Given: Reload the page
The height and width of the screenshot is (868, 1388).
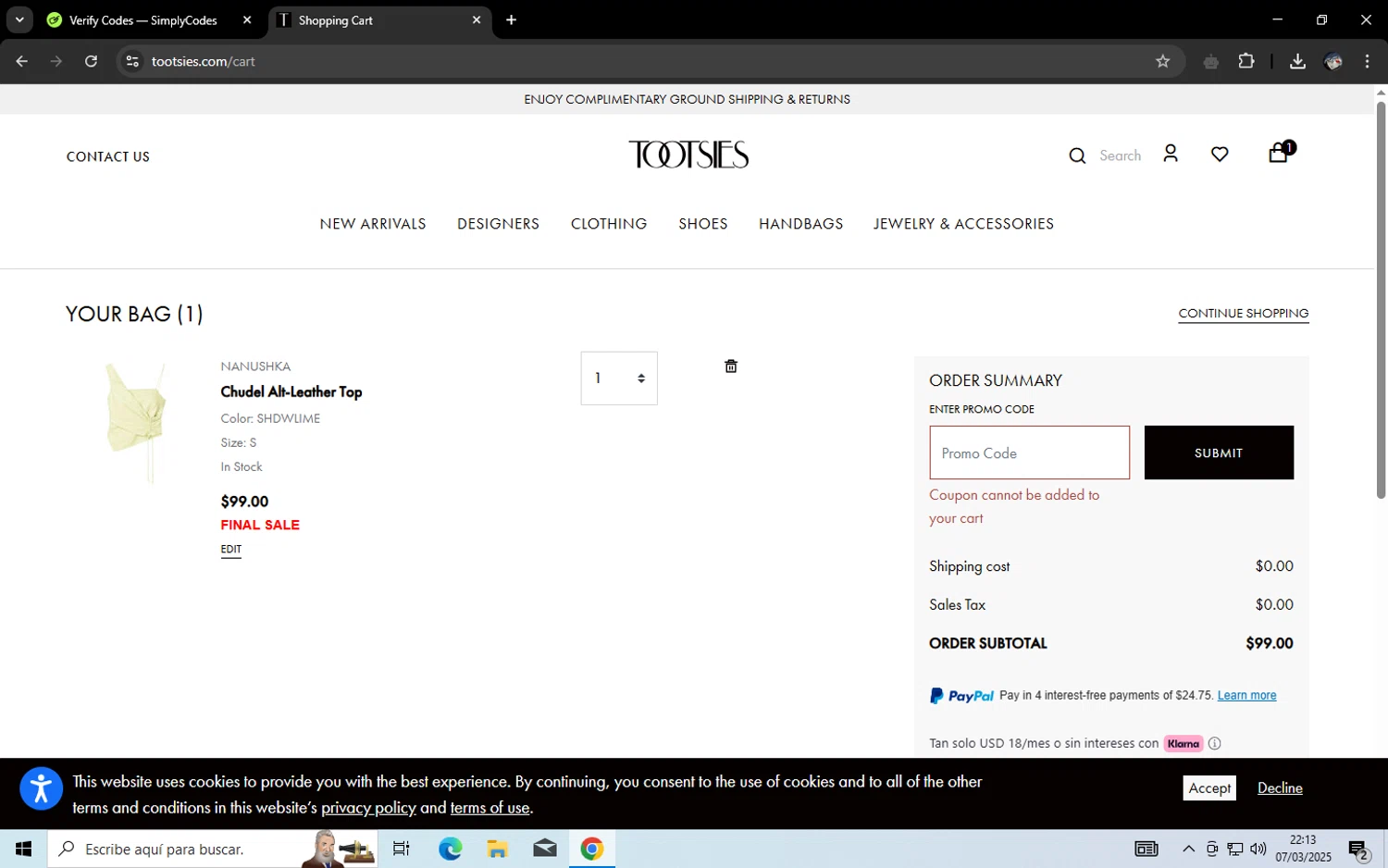Looking at the screenshot, I should click(x=91, y=61).
